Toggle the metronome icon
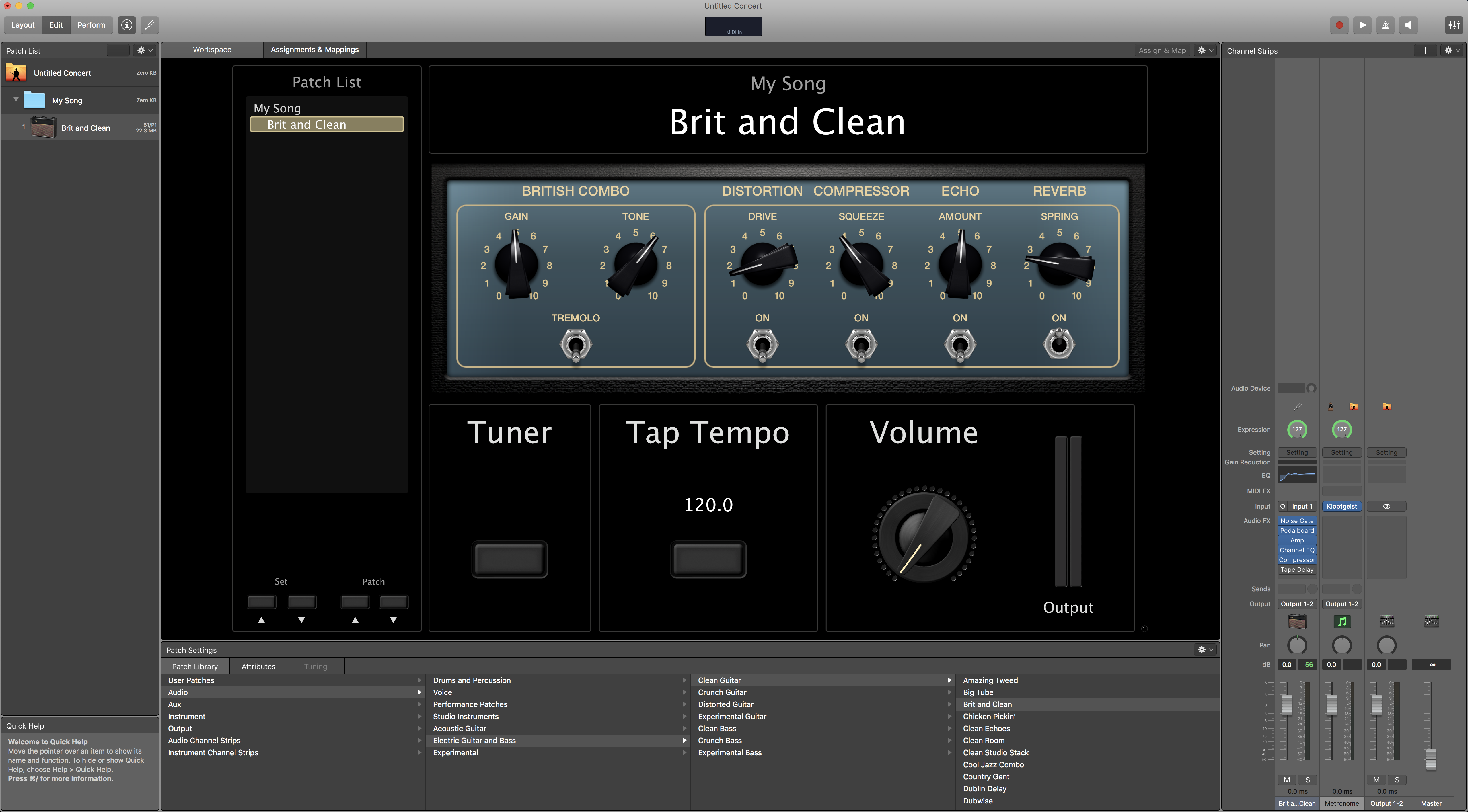 (1385, 25)
